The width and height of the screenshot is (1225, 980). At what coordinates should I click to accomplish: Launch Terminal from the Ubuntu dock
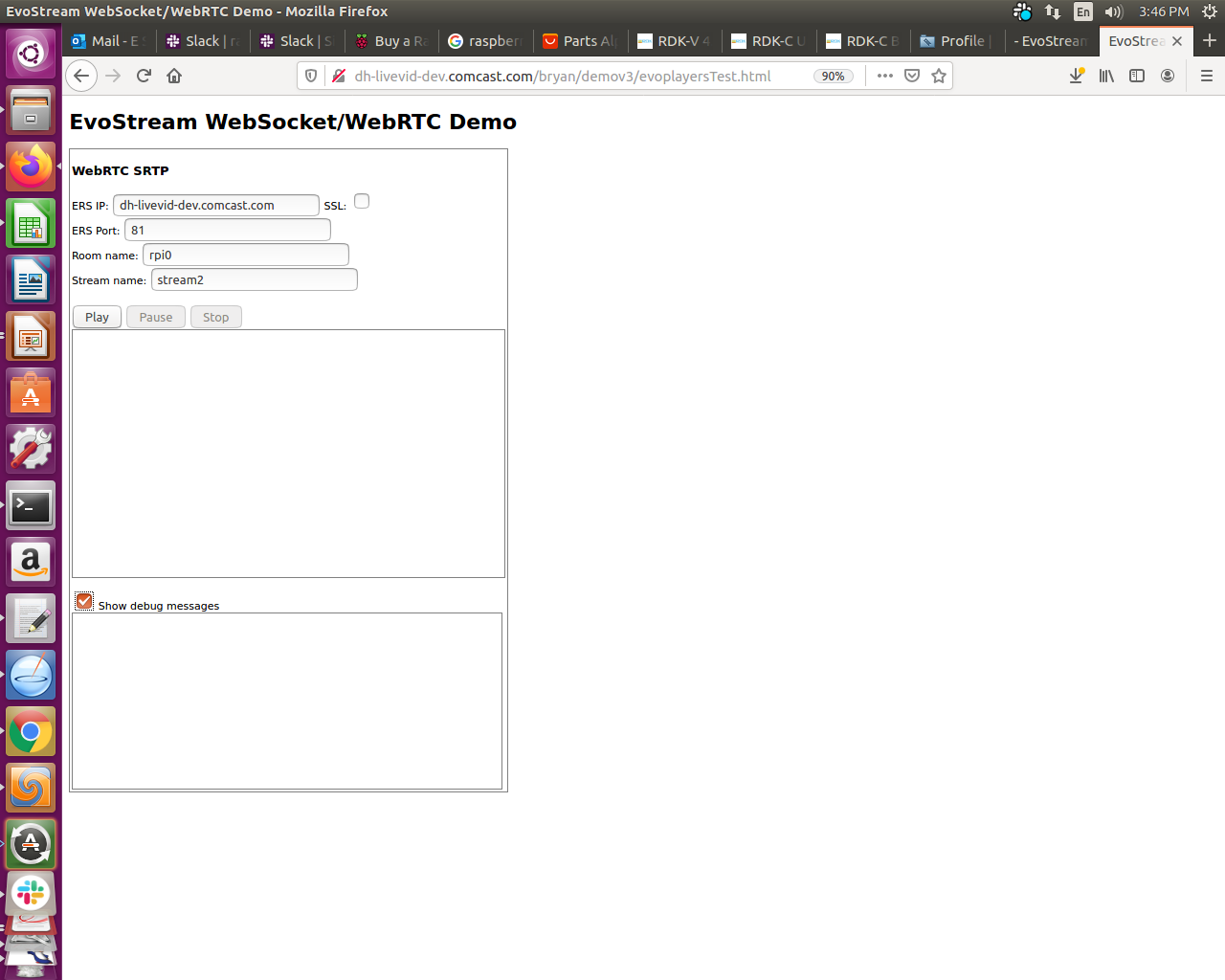coord(31,506)
